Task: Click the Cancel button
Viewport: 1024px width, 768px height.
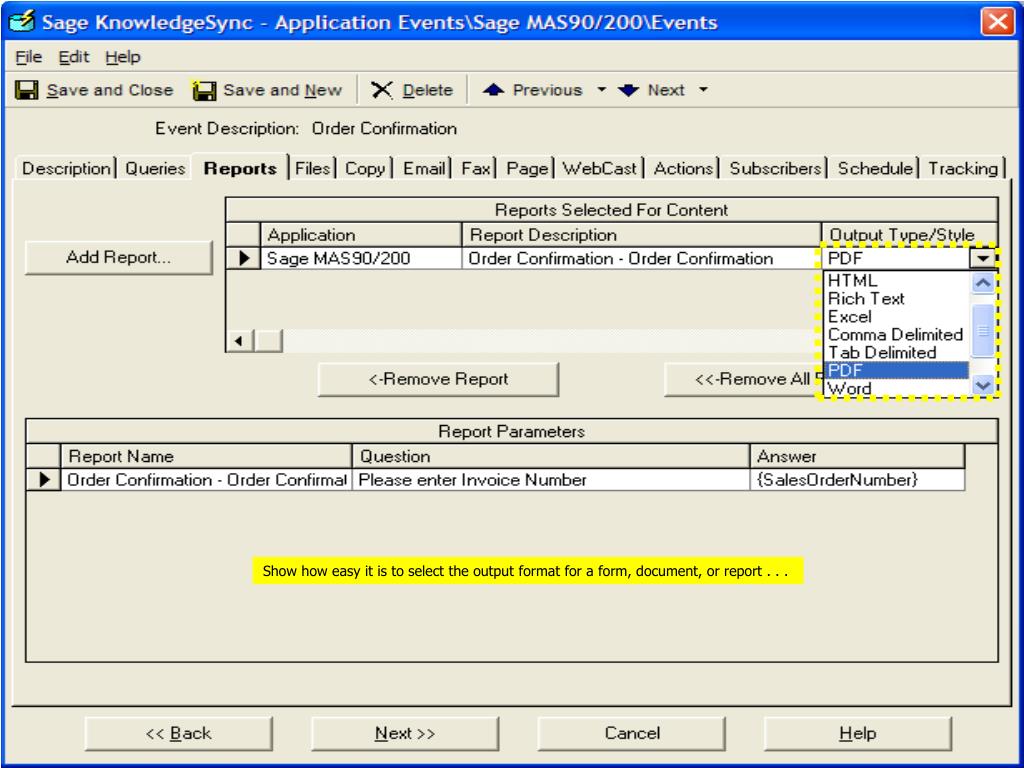Action: click(x=632, y=733)
